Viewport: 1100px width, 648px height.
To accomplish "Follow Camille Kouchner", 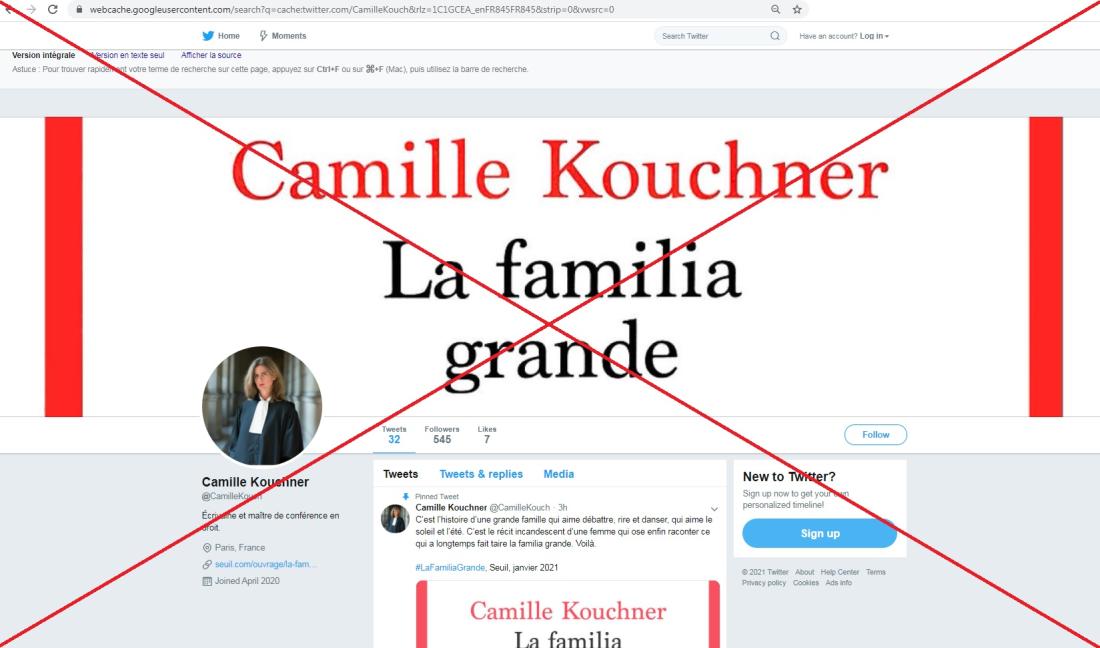I will point(876,435).
